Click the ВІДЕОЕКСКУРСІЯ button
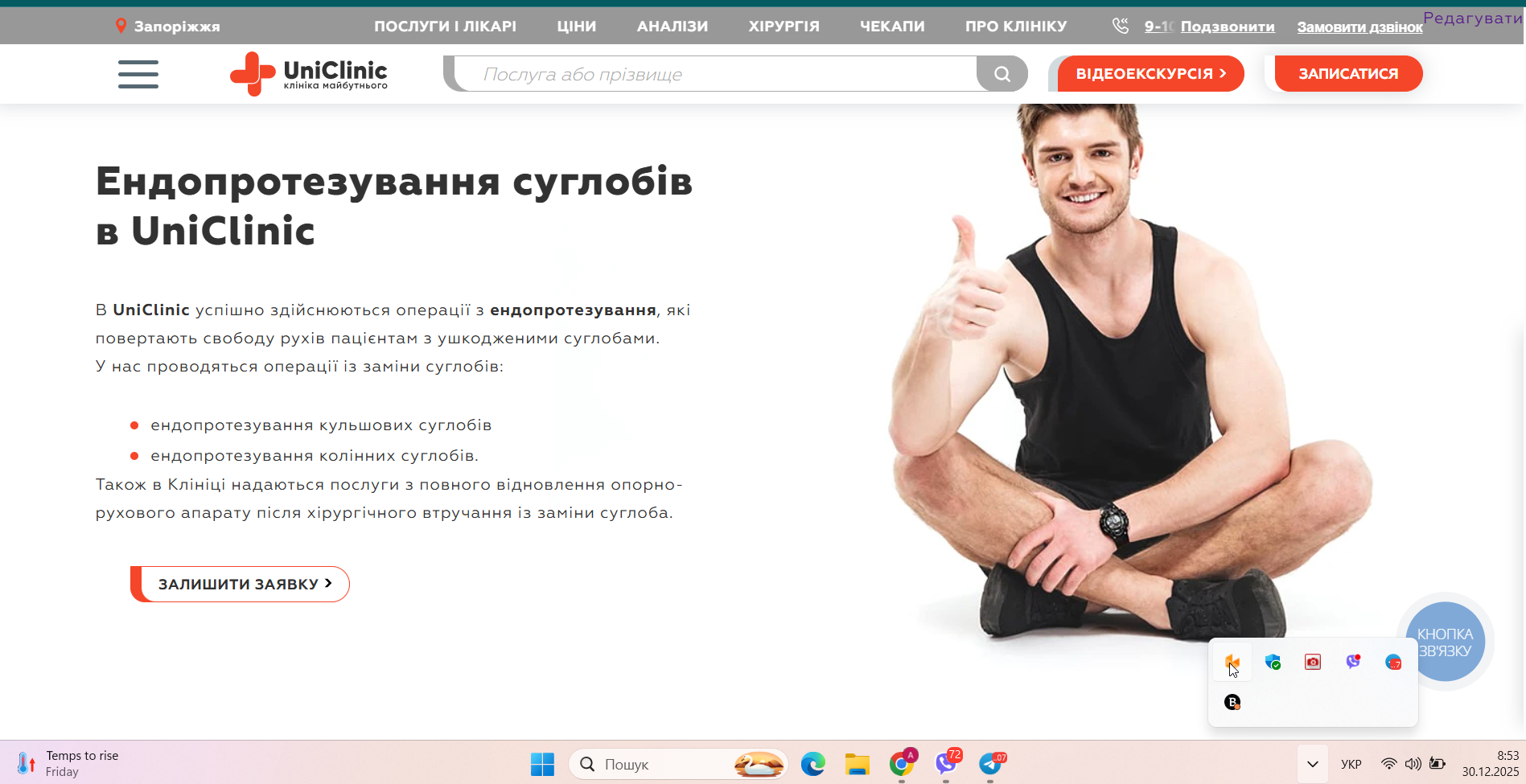 (1151, 74)
